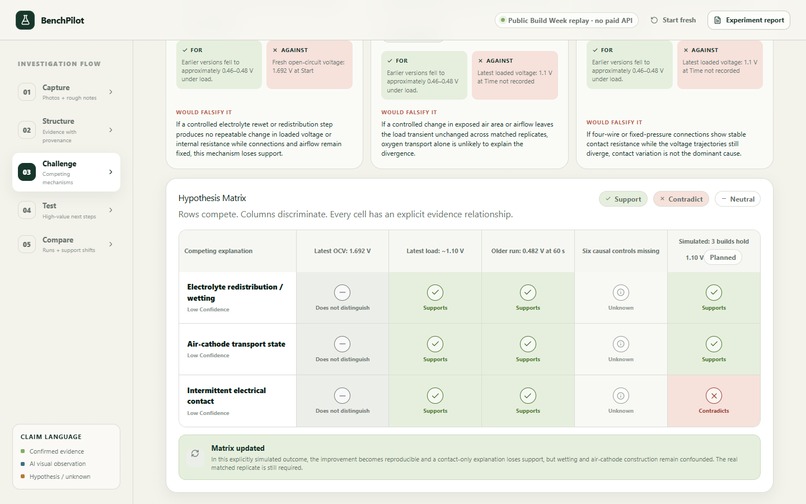Click the Latest load: ~1.10 V column header

tap(435, 251)
